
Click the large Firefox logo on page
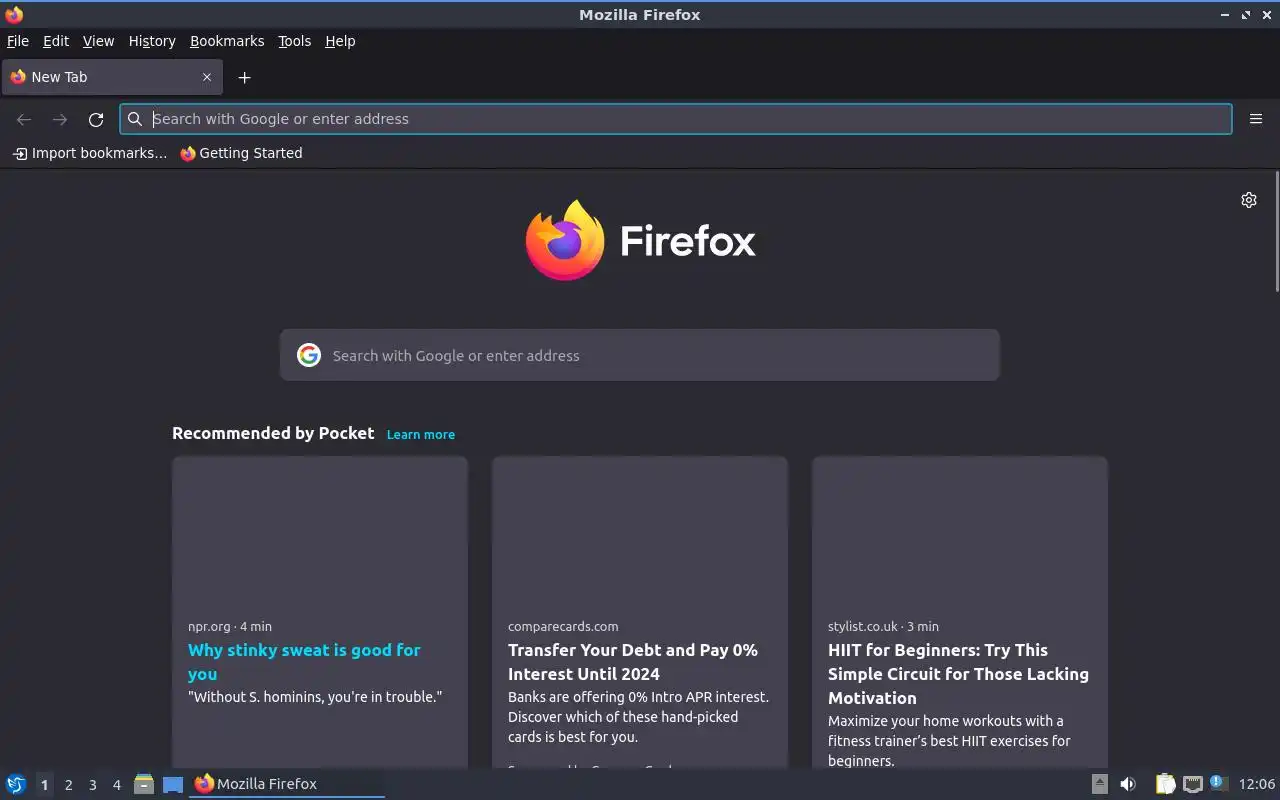point(565,240)
